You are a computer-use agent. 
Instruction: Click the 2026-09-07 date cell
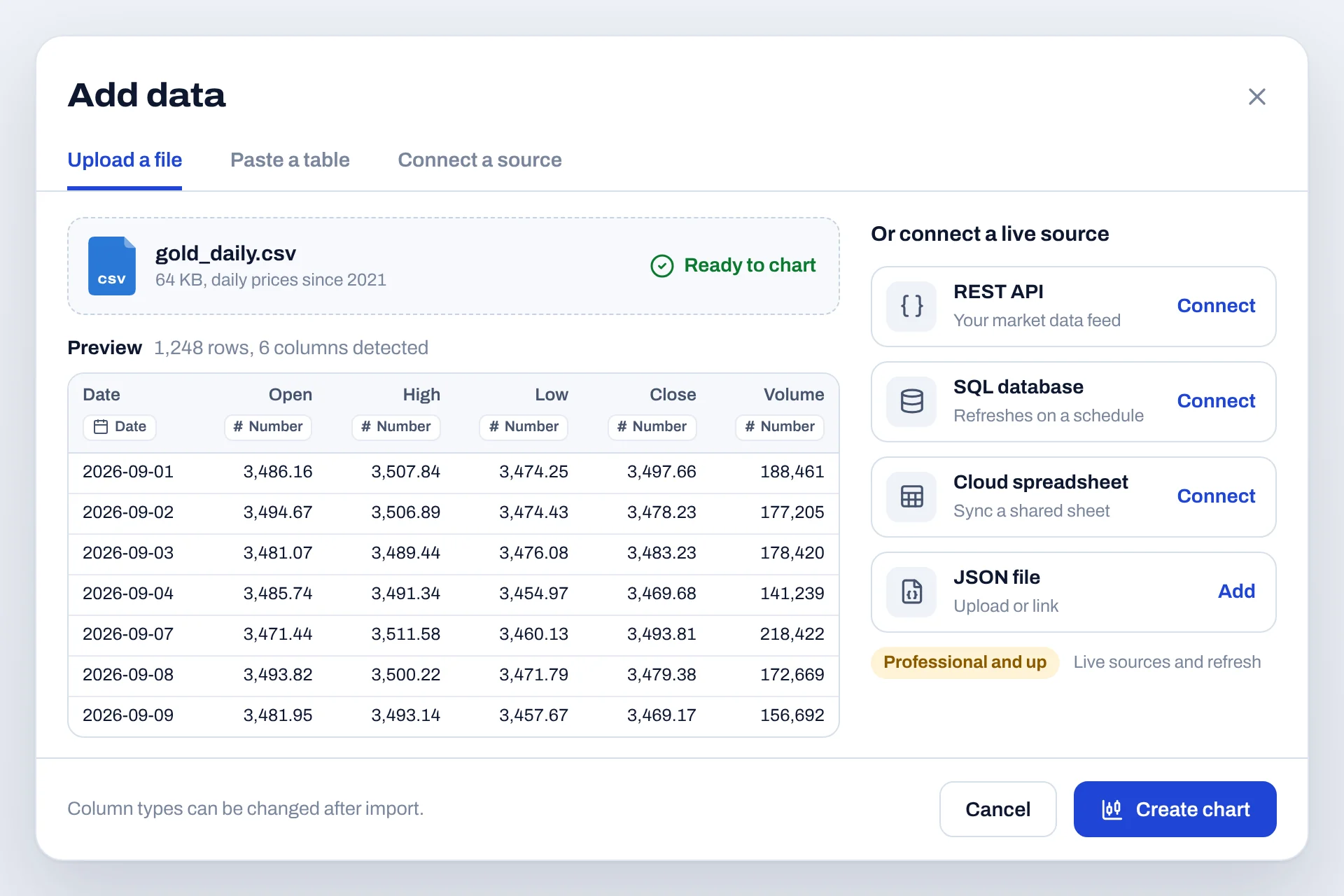(128, 634)
